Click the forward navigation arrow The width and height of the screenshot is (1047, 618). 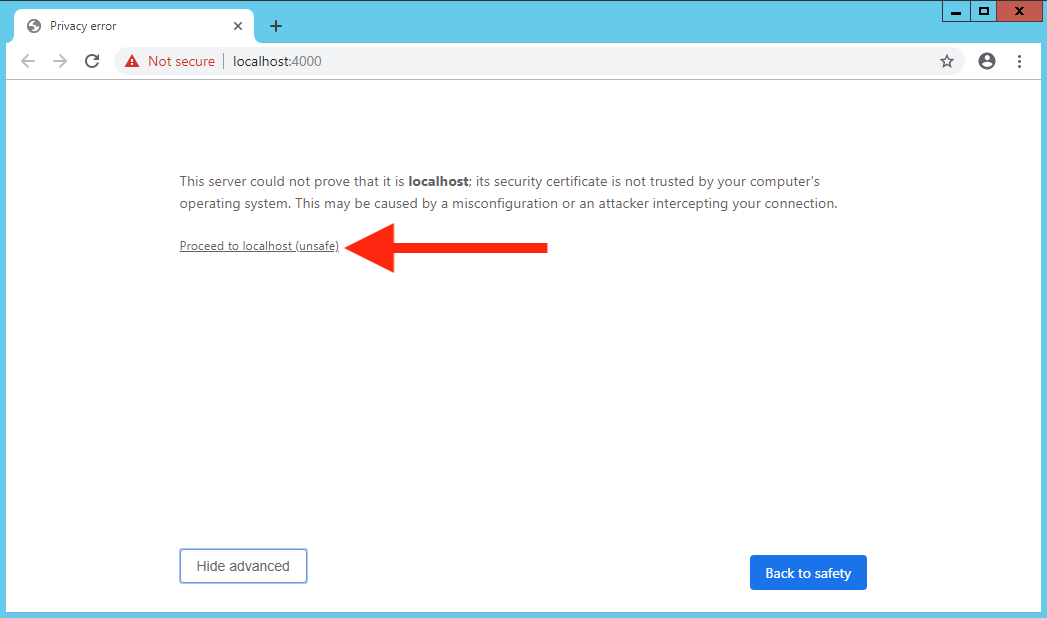(60, 61)
